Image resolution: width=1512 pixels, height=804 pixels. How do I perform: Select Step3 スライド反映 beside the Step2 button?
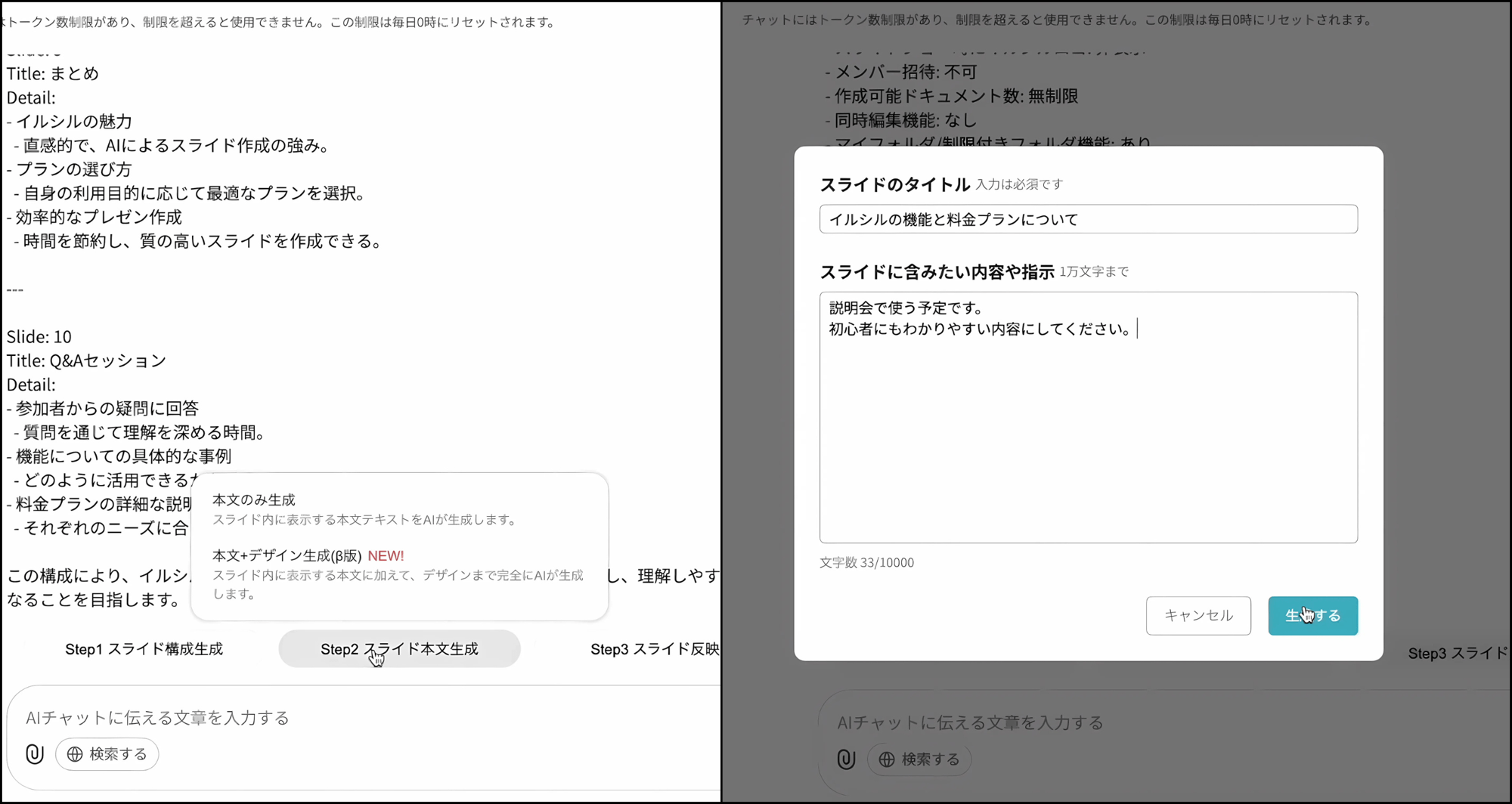tap(654, 649)
